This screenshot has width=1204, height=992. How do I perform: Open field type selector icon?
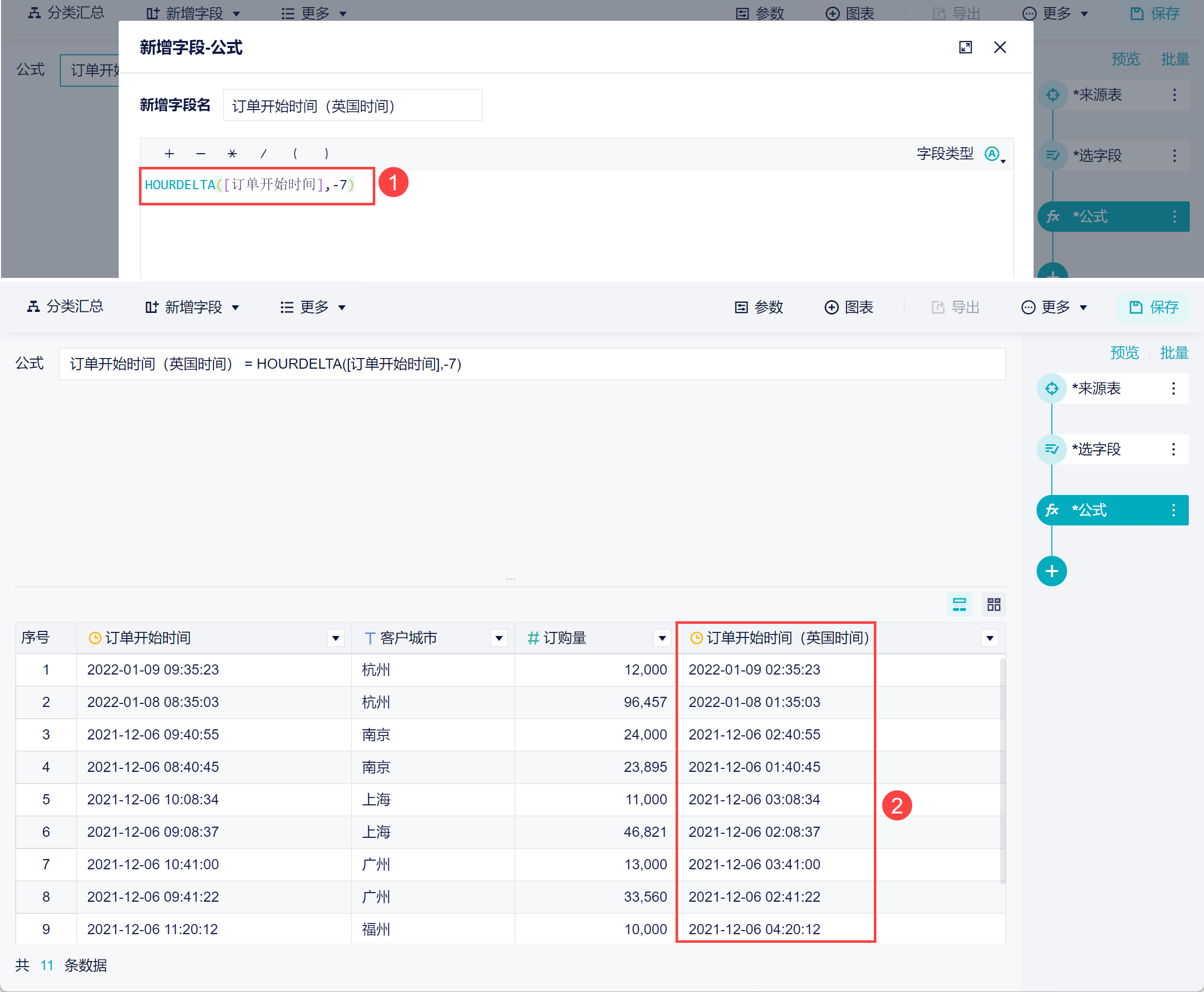point(993,154)
